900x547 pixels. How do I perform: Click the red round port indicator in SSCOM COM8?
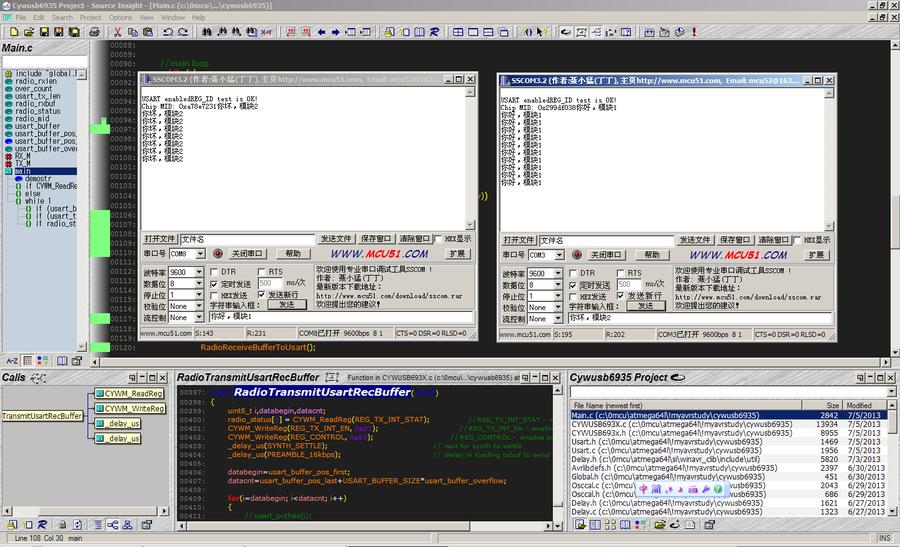218,253
